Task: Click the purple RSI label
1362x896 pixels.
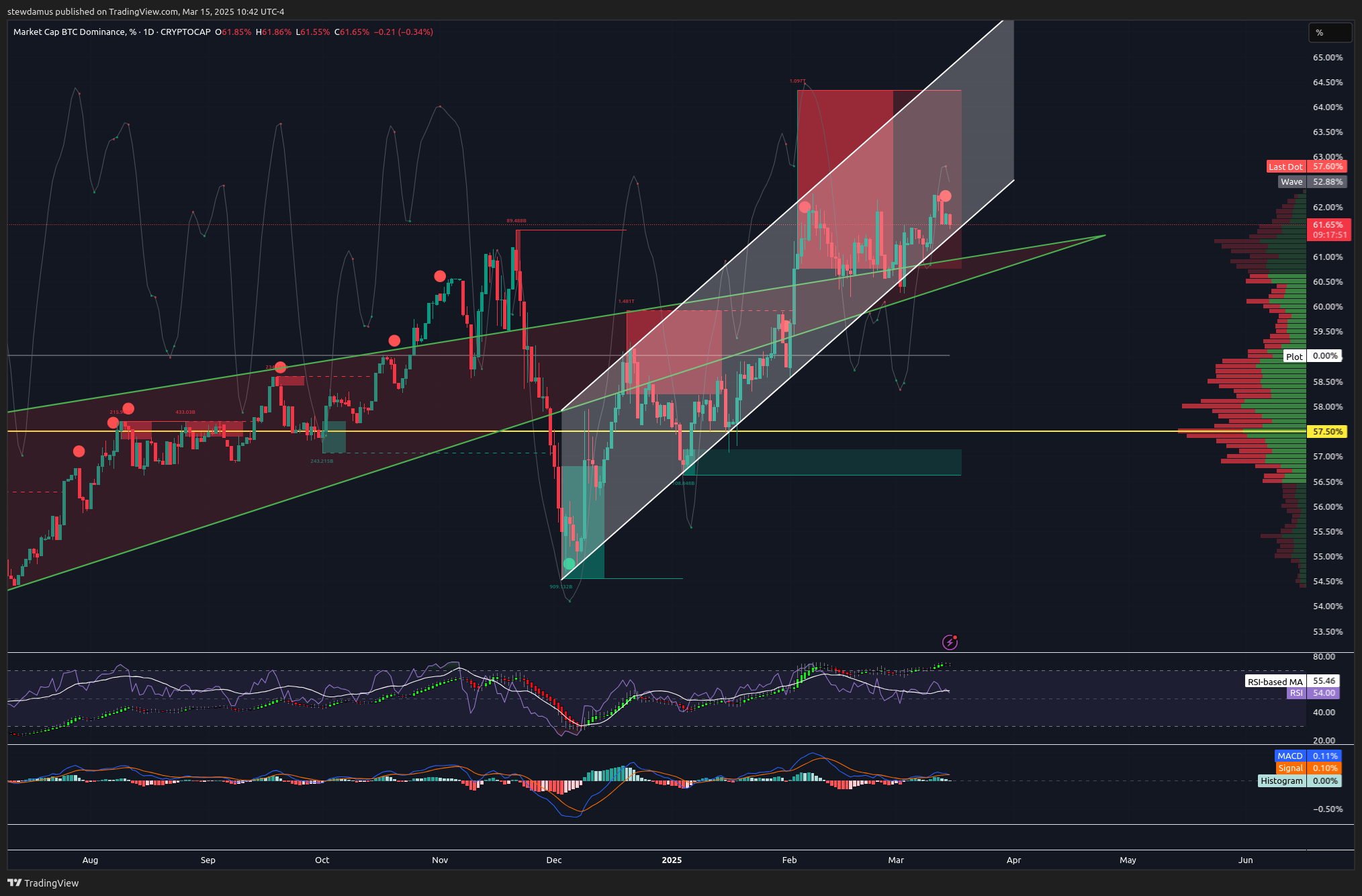Action: (x=1296, y=693)
